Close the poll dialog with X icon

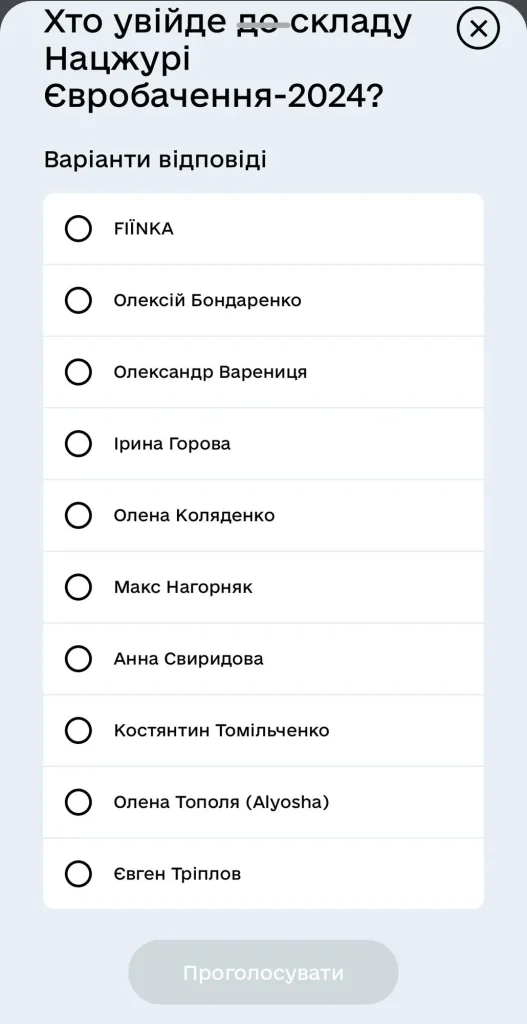478,29
